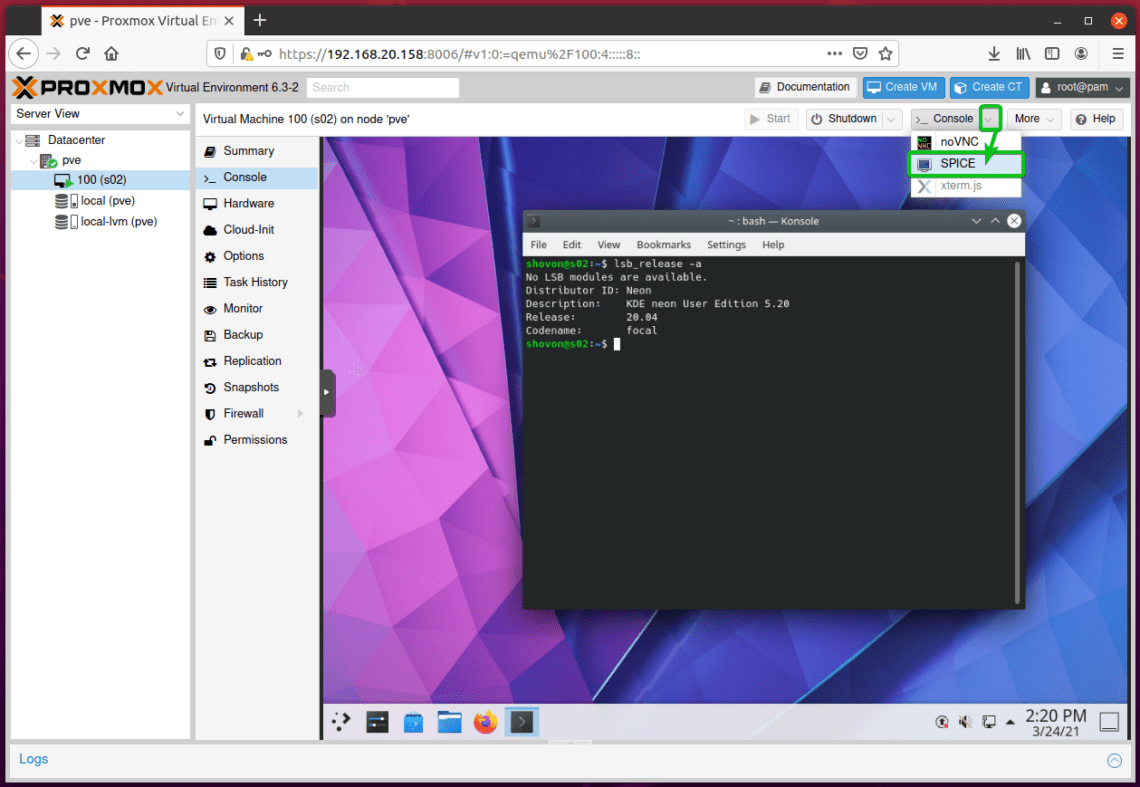Open the Console dropdown arrow
Viewport: 1140px width, 787px height.
pos(989,119)
